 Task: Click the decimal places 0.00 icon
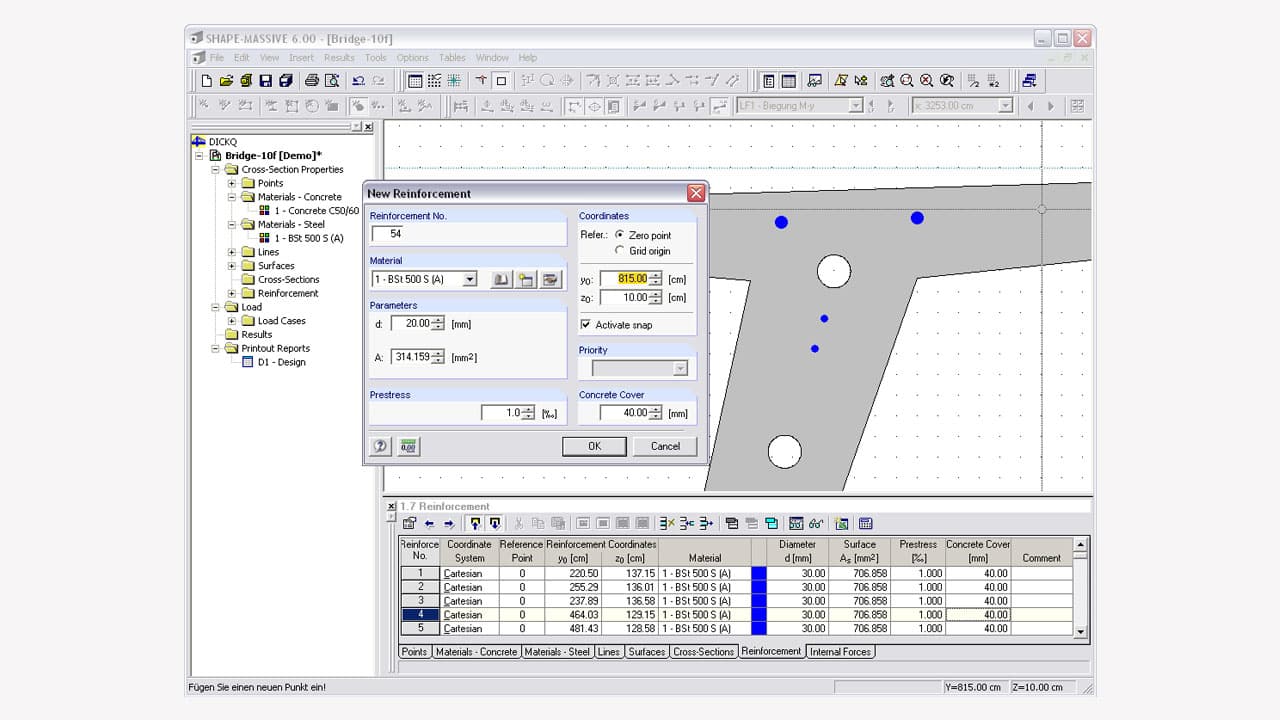point(408,447)
